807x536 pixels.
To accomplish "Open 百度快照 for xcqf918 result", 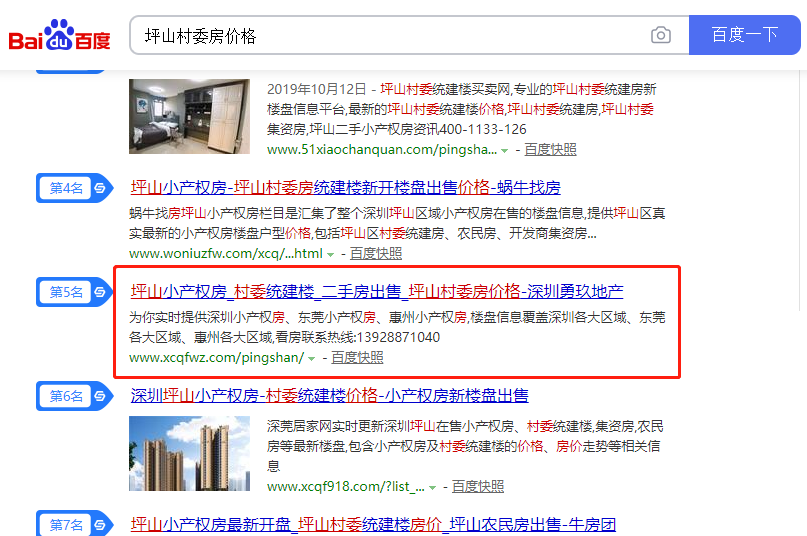I will click(478, 486).
